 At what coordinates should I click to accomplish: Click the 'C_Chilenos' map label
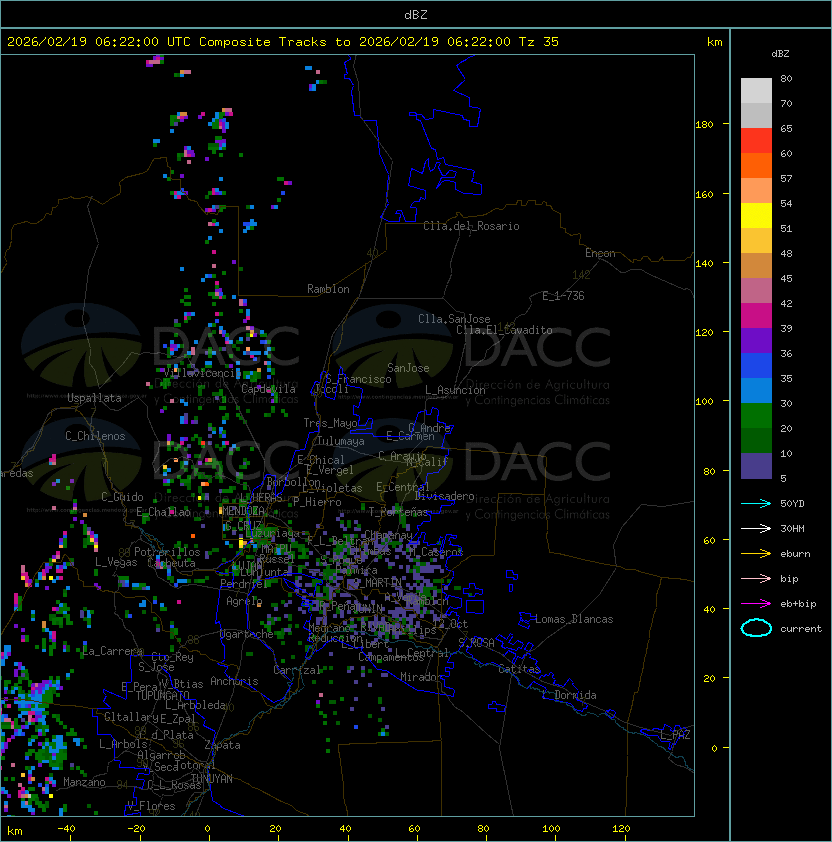click(x=95, y=436)
